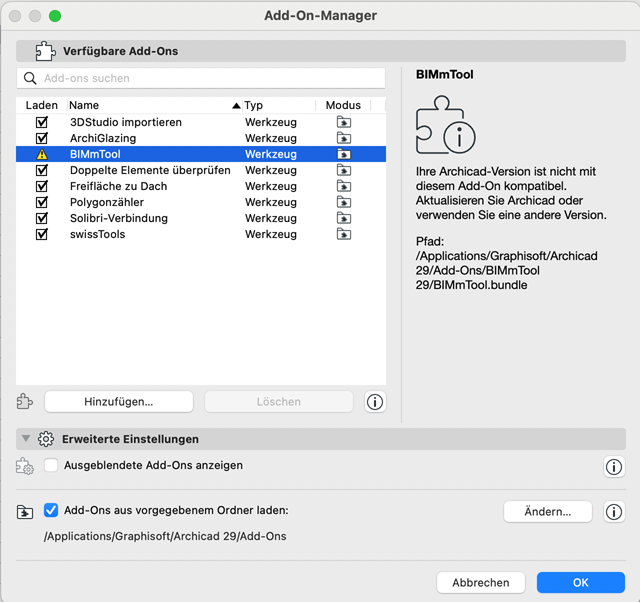Sort list by the Name column header
Image resolution: width=641 pixels, height=603 pixels.
point(155,105)
